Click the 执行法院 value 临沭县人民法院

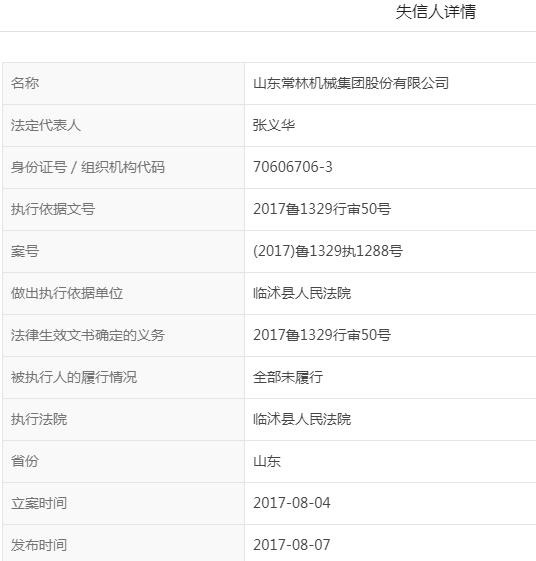[302, 419]
